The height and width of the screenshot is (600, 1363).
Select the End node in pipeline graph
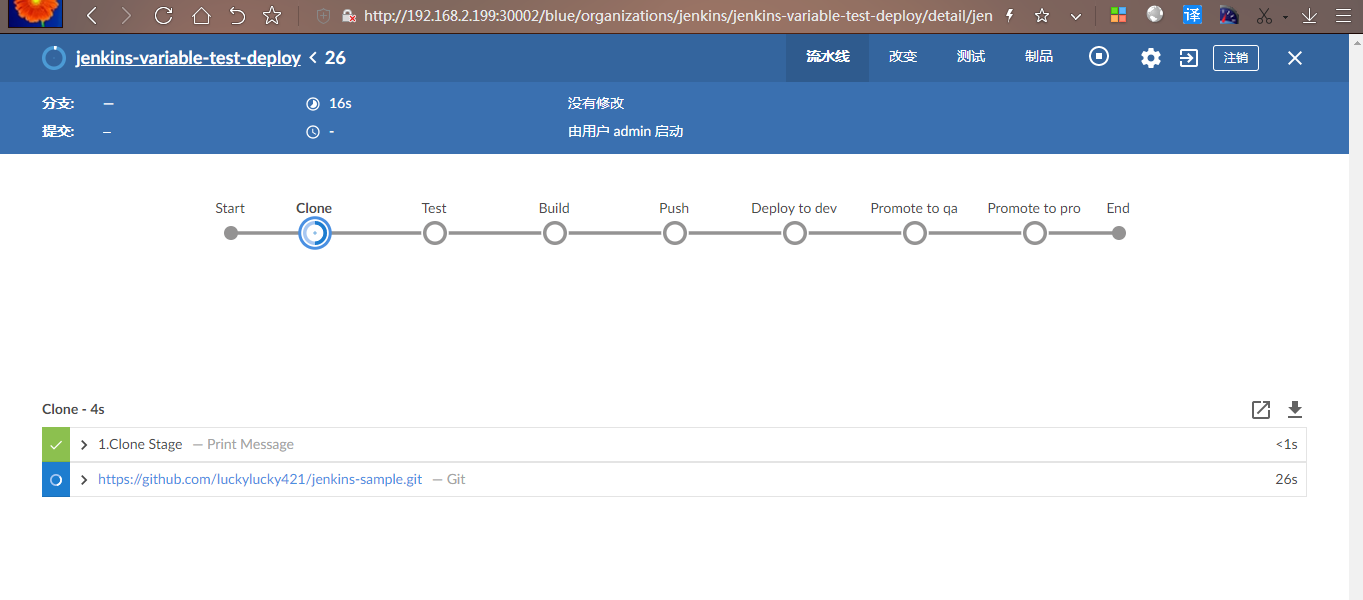click(1119, 233)
